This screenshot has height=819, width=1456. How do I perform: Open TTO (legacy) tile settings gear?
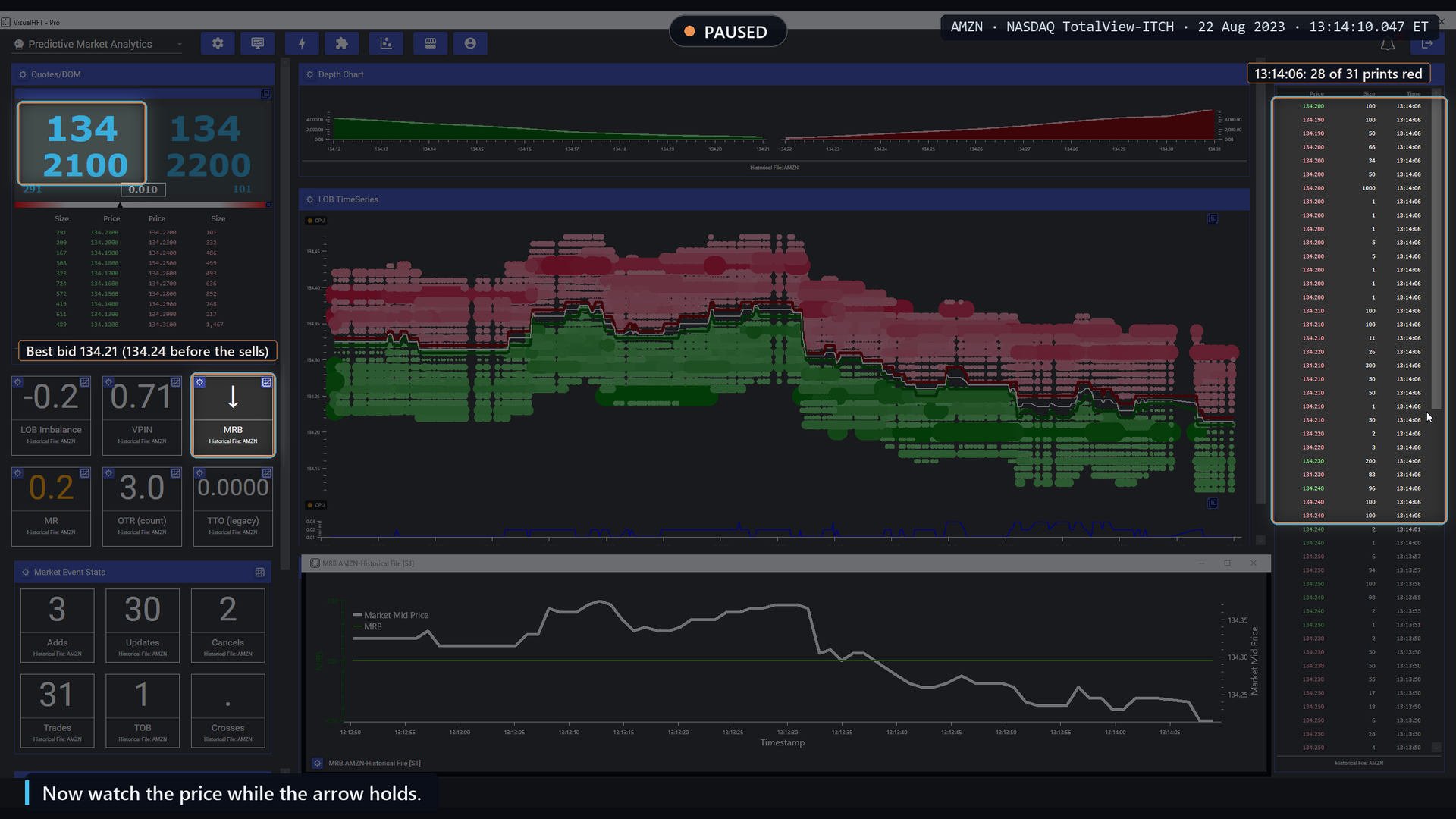coord(199,473)
